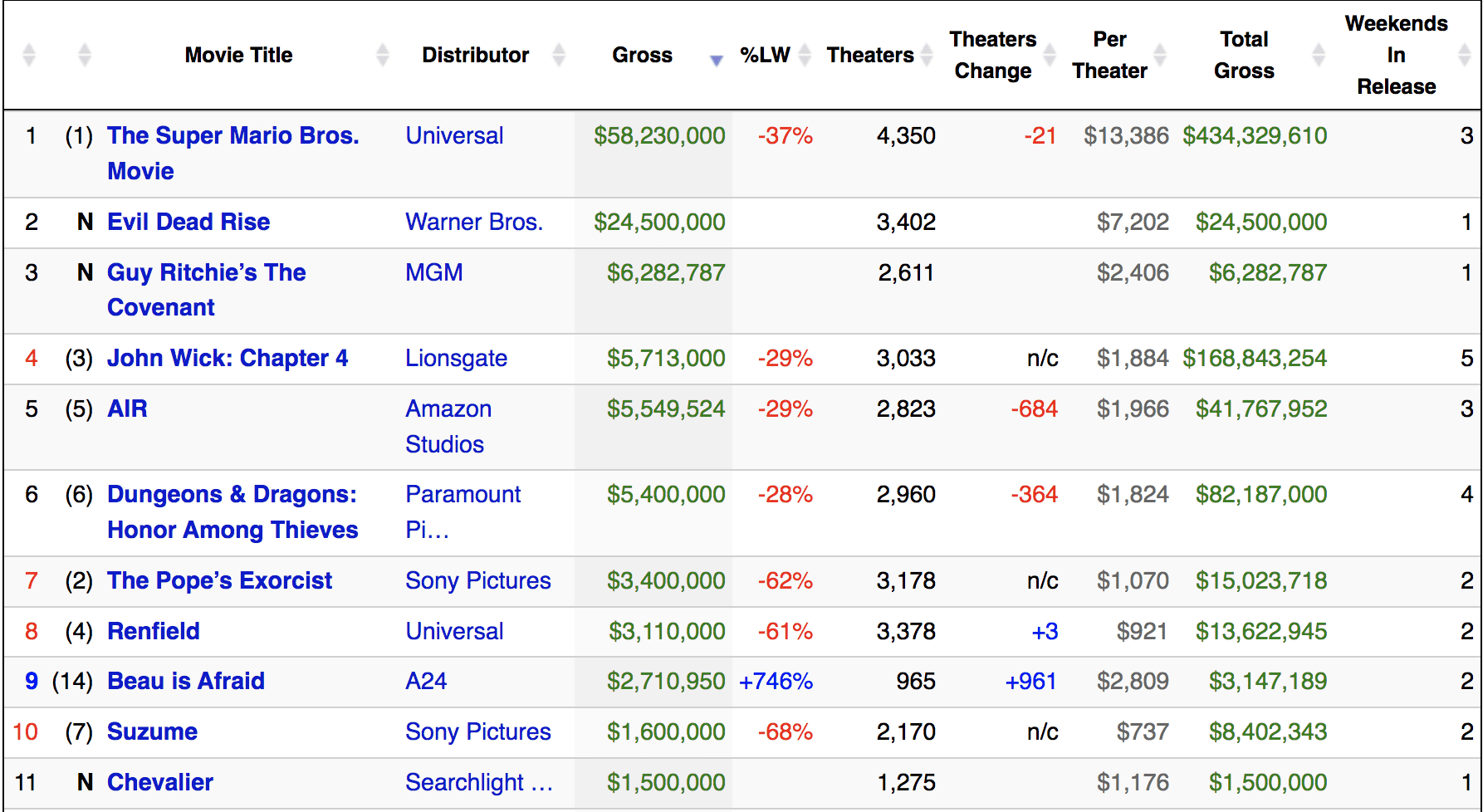Select the 1,275 theaters count for Chevalier
This screenshot has width=1483, height=812.
coord(906,782)
